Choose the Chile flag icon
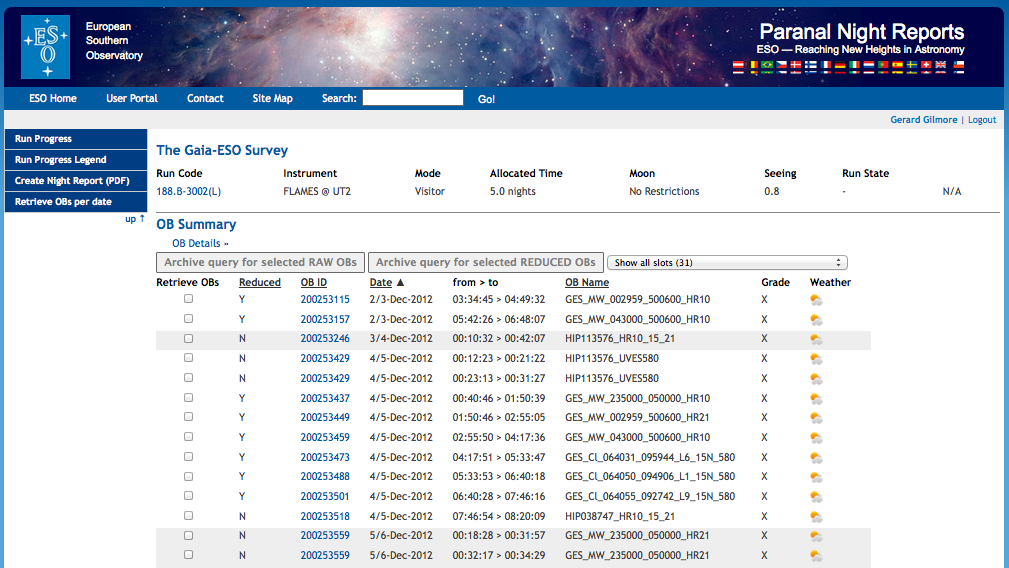 click(x=958, y=65)
